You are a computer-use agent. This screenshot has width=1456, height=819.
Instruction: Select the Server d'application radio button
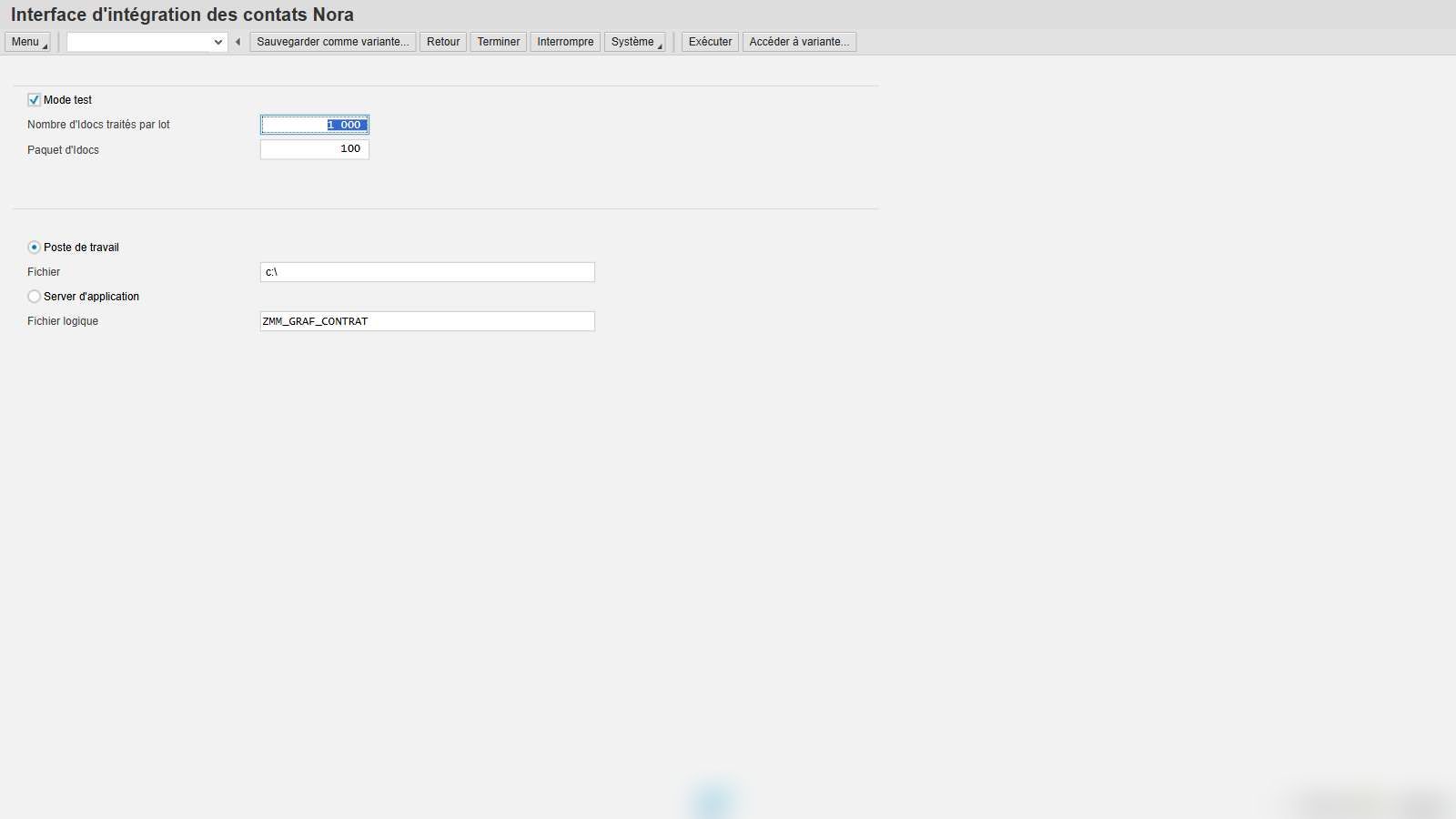point(34,297)
